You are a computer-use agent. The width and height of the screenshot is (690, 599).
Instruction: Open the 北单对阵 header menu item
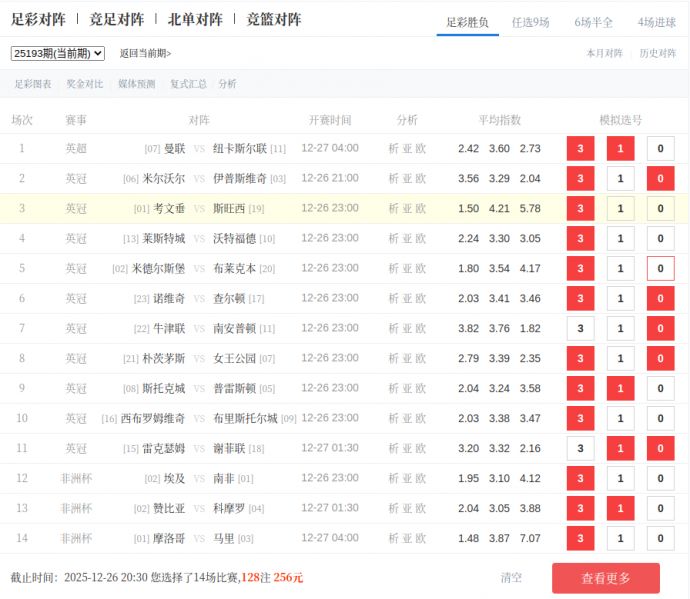click(x=195, y=19)
